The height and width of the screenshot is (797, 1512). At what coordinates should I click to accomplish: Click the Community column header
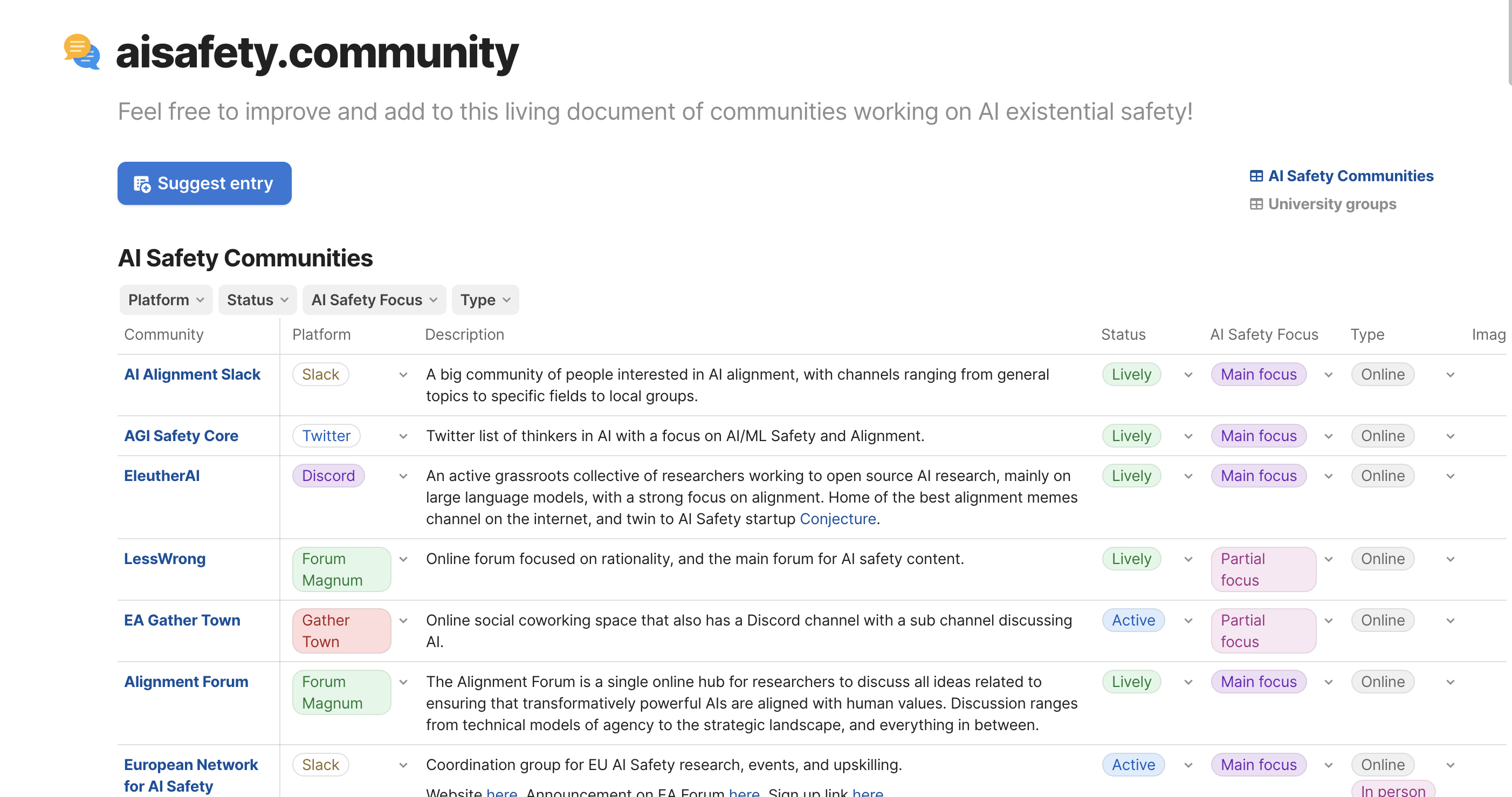coord(164,334)
